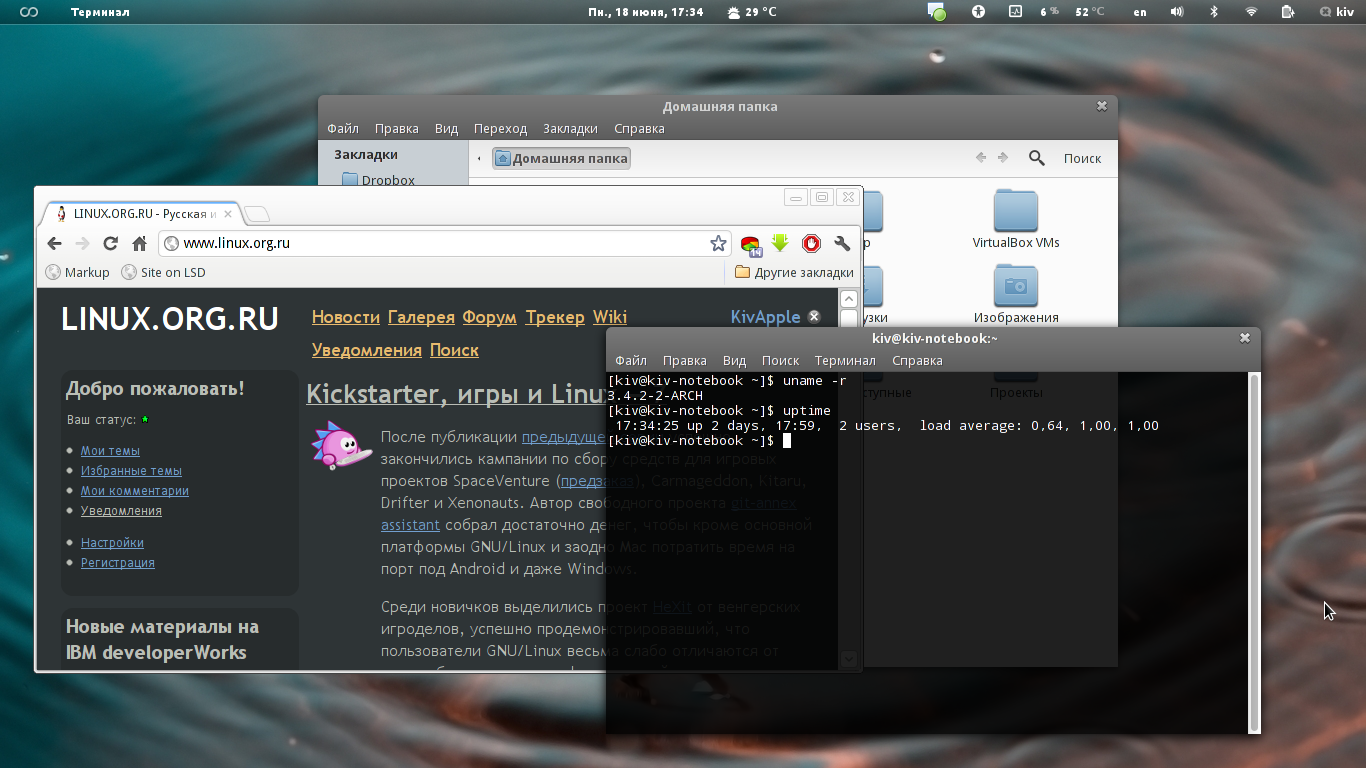Viewport: 1366px width, 768px height.
Task: Open the clock and calendar menu
Action: point(645,12)
